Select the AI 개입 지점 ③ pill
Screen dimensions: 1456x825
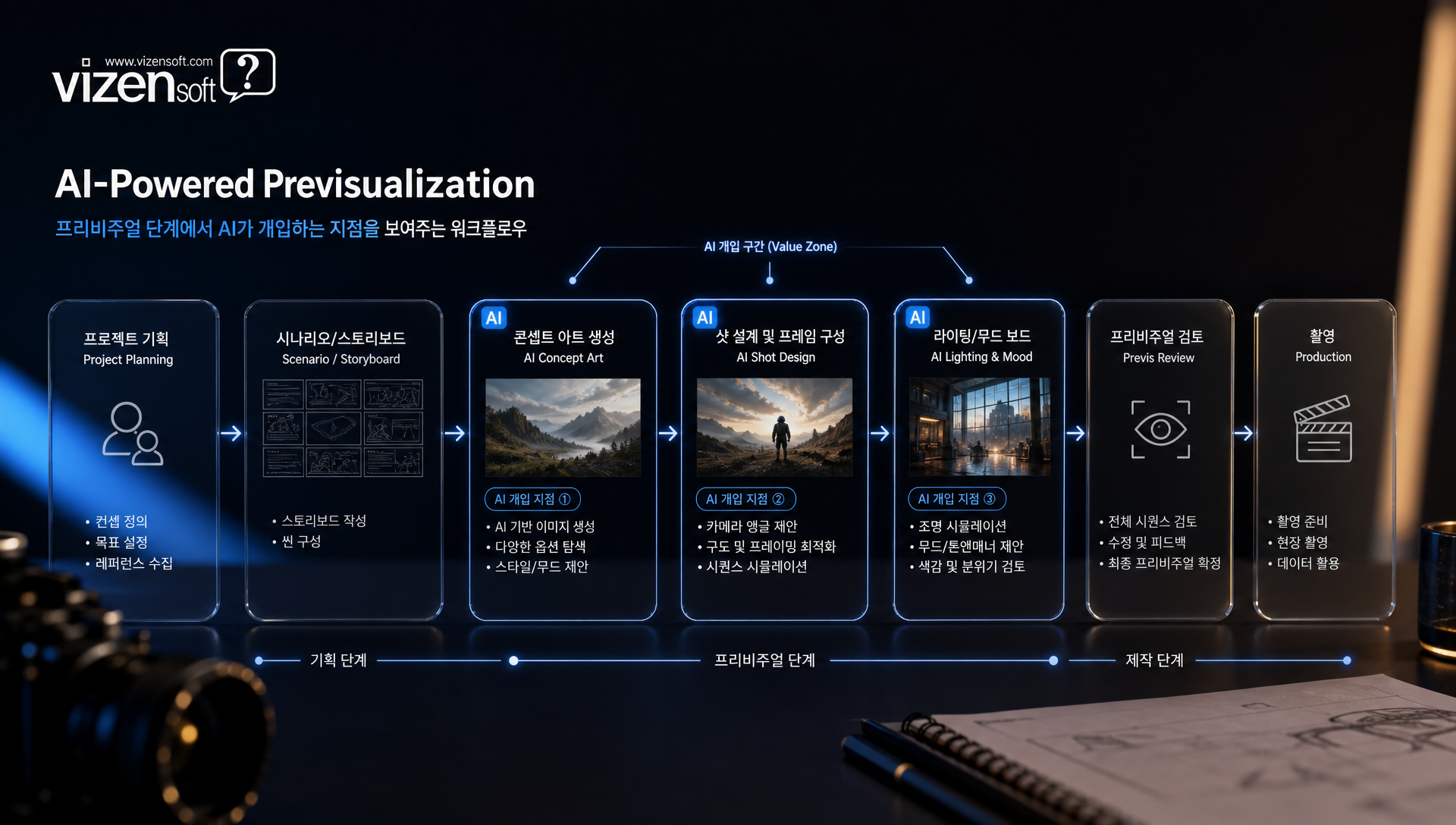click(957, 499)
